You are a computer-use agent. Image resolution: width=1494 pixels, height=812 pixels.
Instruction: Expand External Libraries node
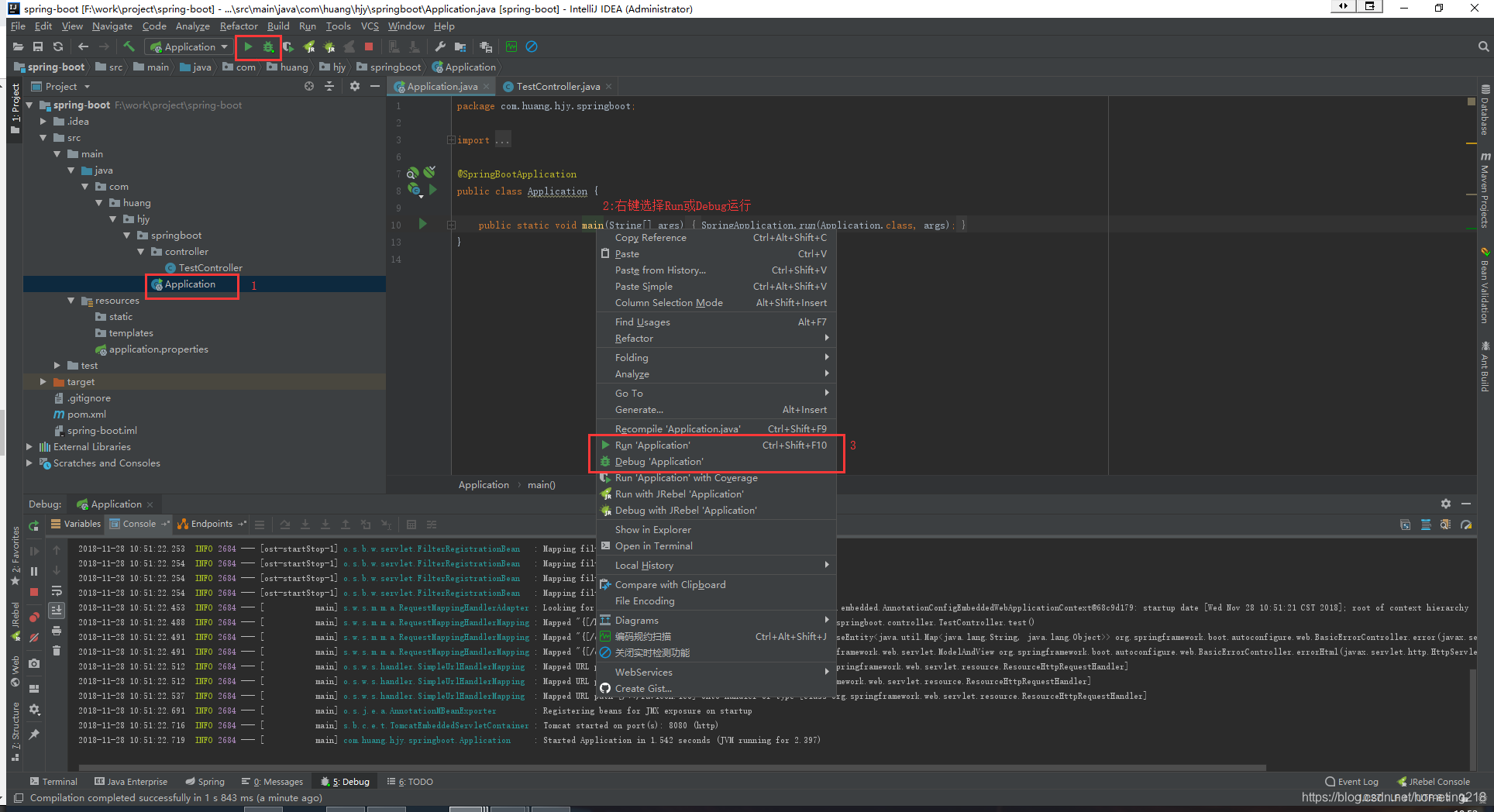(x=30, y=447)
